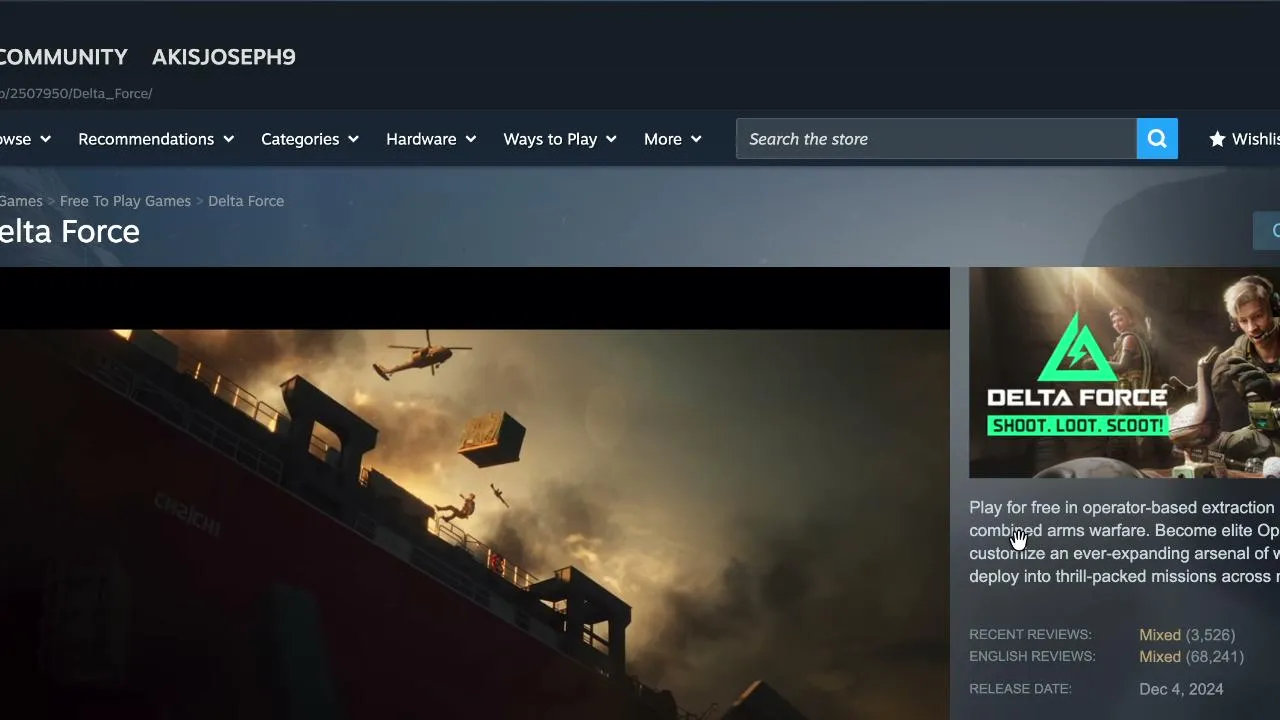1280x720 pixels.
Task: Focus the Search the store field
Action: [936, 139]
